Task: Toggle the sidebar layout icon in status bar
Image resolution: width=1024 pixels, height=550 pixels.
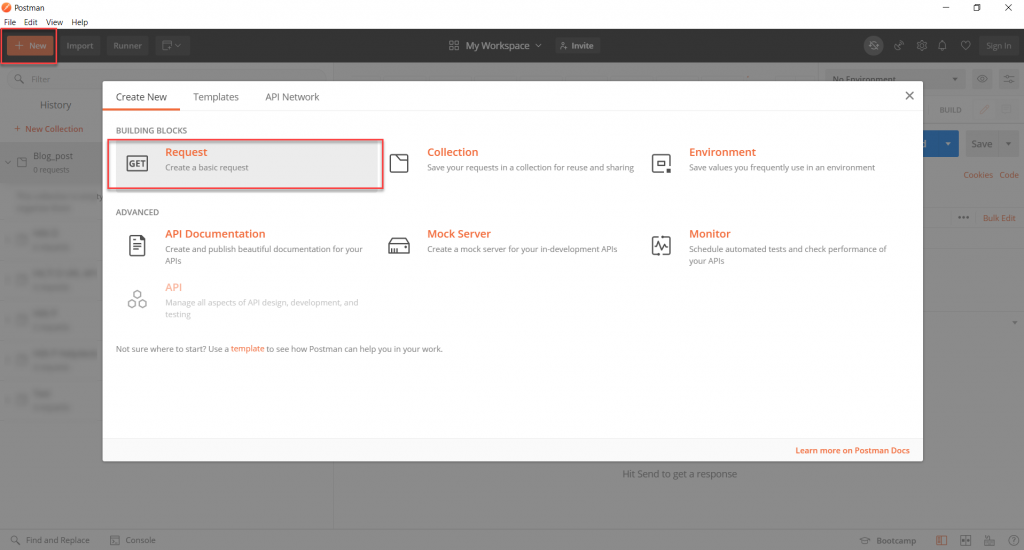Action: pyautogui.click(x=941, y=541)
